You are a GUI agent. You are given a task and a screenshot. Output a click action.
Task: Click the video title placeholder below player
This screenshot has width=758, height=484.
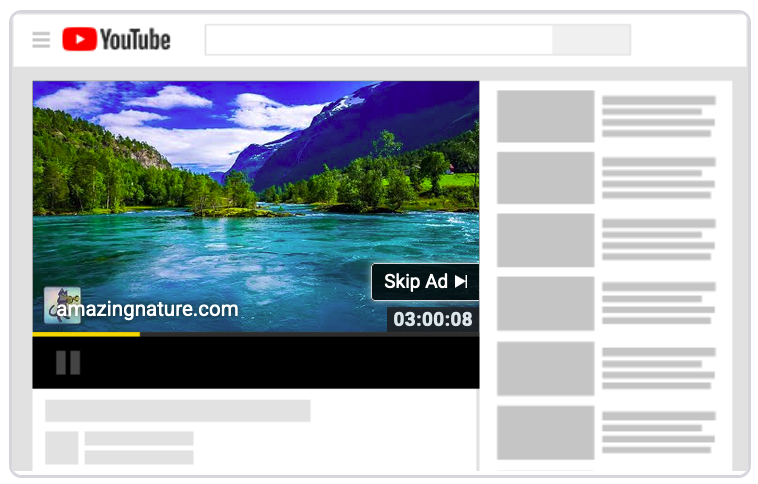[x=177, y=411]
